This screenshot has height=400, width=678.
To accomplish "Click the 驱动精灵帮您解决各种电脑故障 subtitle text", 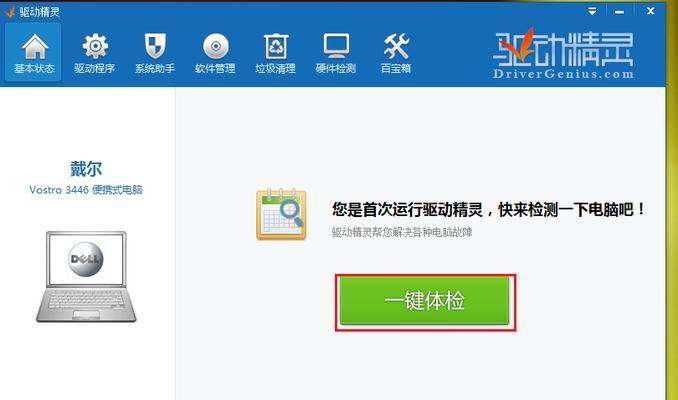I will point(402,232).
